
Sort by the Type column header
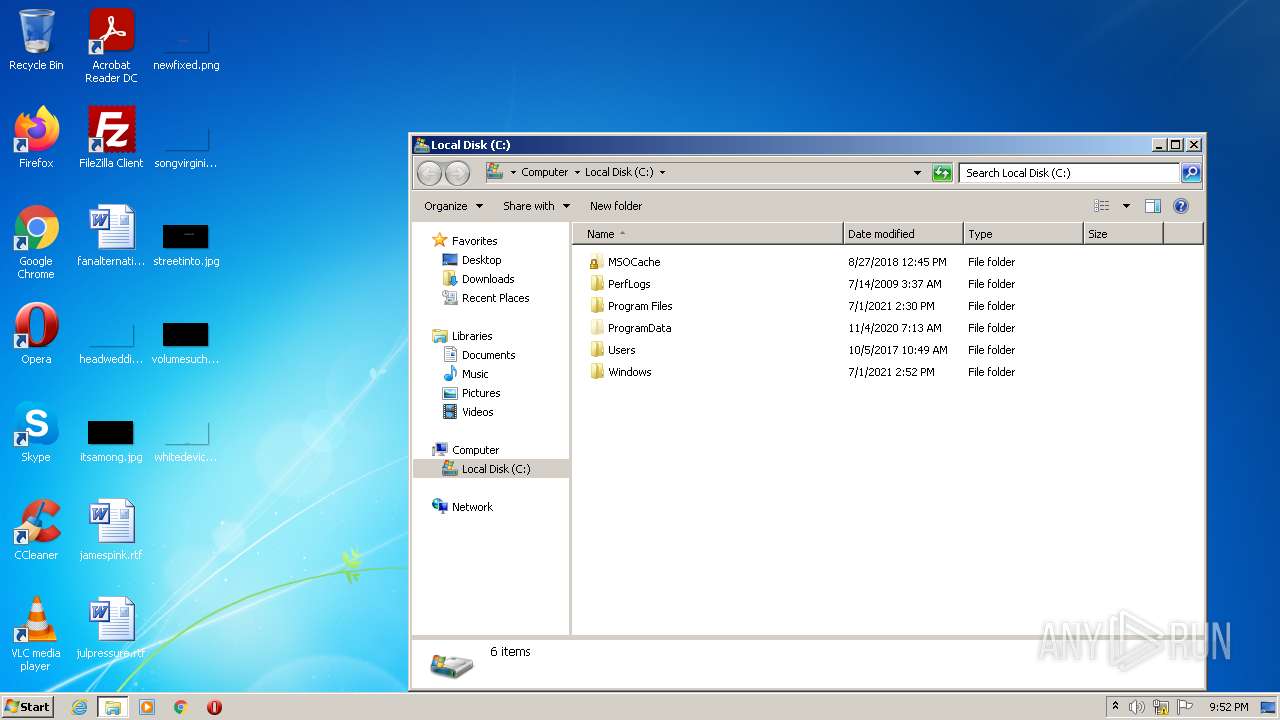pyautogui.click(x=1023, y=234)
